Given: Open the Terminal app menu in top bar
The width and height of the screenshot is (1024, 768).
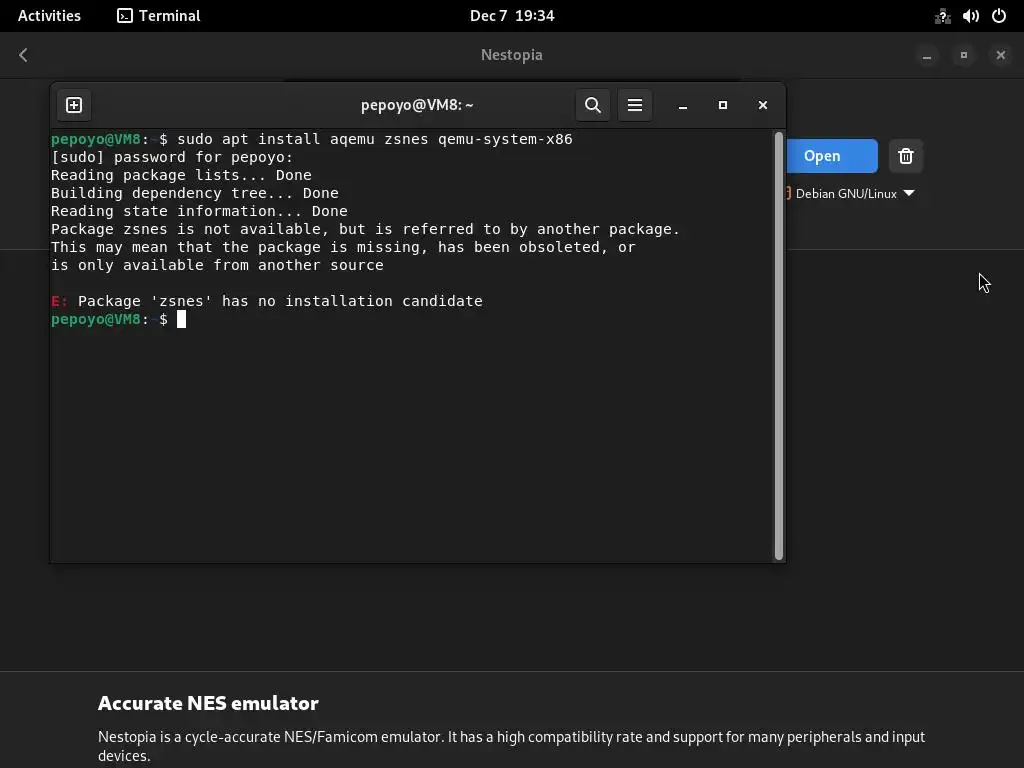Looking at the screenshot, I should click(x=159, y=16).
